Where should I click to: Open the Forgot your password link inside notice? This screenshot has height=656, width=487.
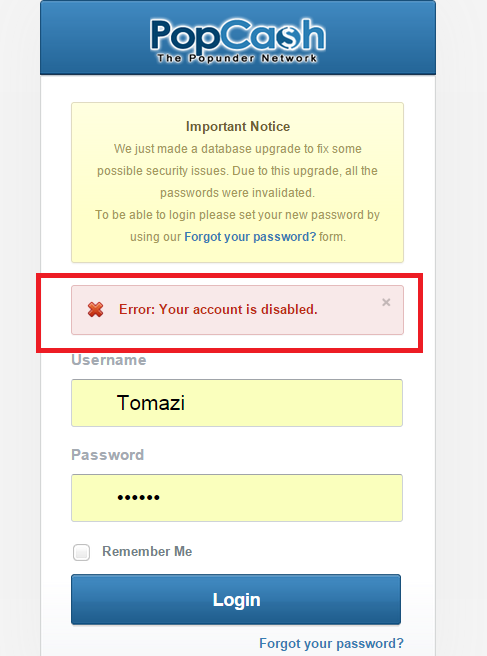[250, 237]
